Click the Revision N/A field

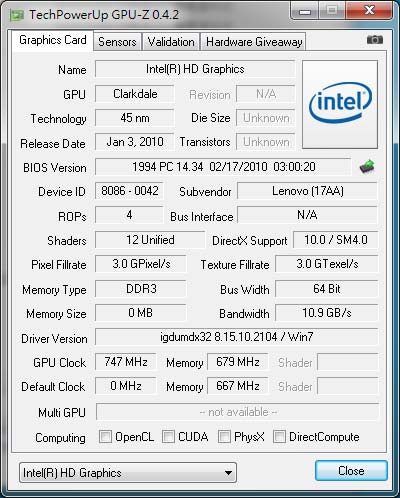tap(266, 94)
